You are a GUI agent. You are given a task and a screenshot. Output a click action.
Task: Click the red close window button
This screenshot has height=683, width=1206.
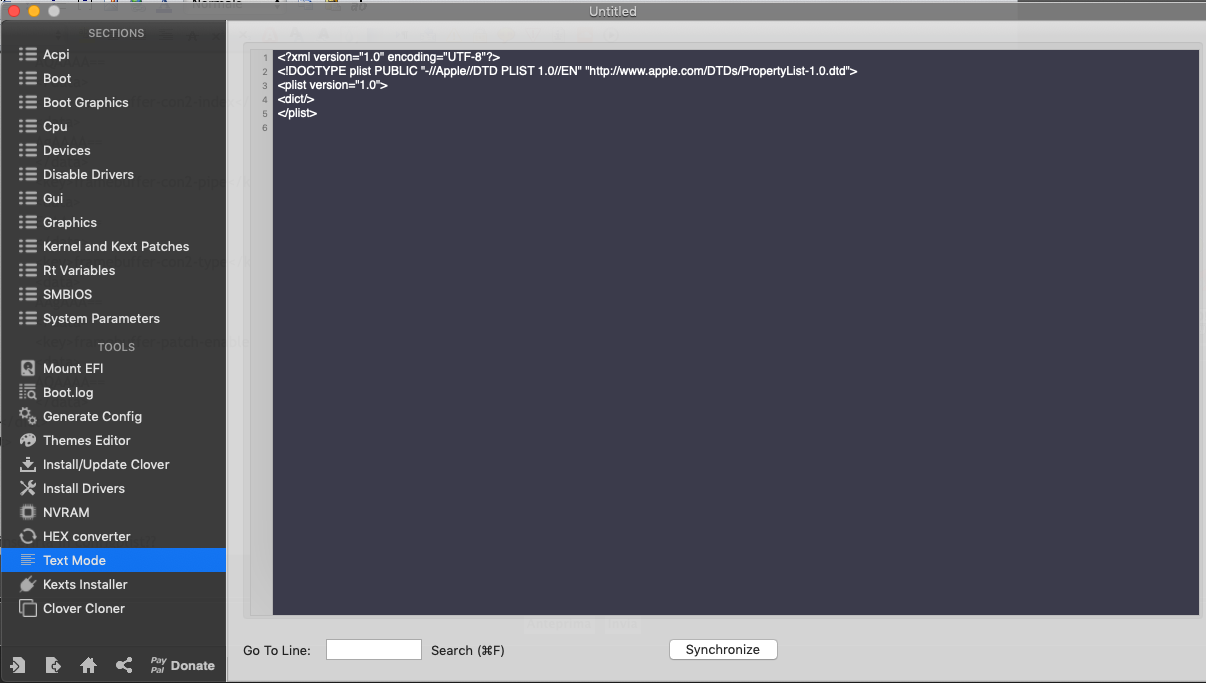pyautogui.click(x=14, y=11)
